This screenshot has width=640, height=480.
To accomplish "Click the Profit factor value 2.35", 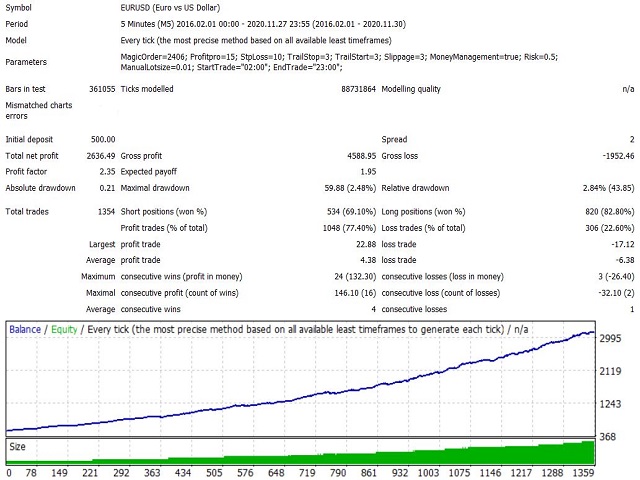I will (107, 172).
